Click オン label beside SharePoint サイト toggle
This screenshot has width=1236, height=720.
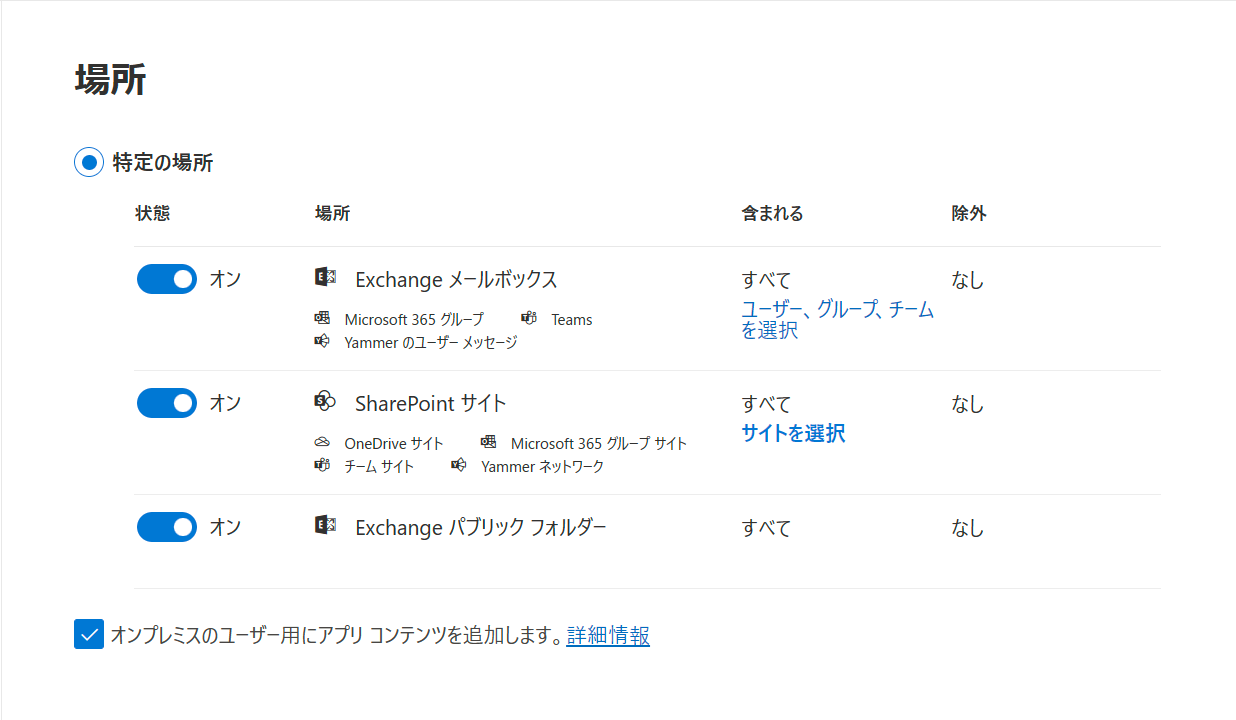click(x=225, y=403)
